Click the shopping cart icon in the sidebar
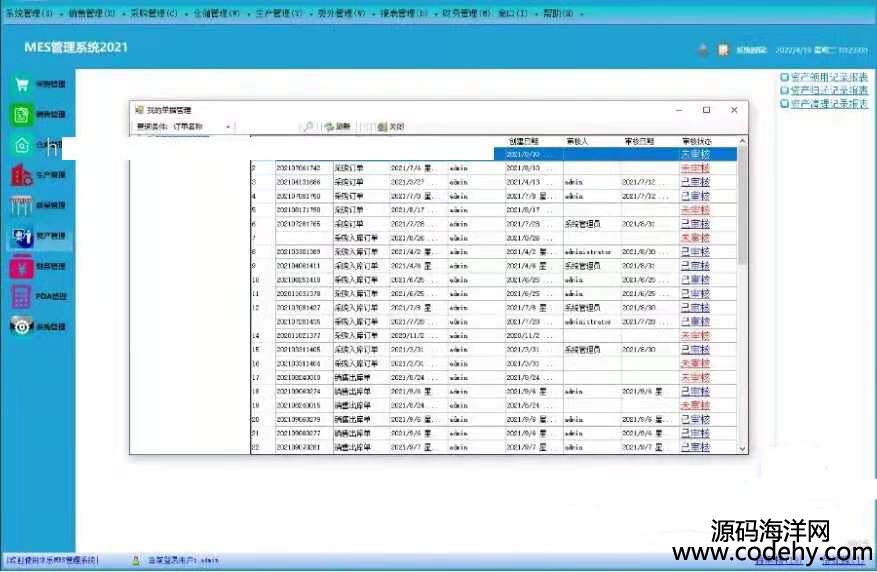The image size is (877, 572). 21,84
